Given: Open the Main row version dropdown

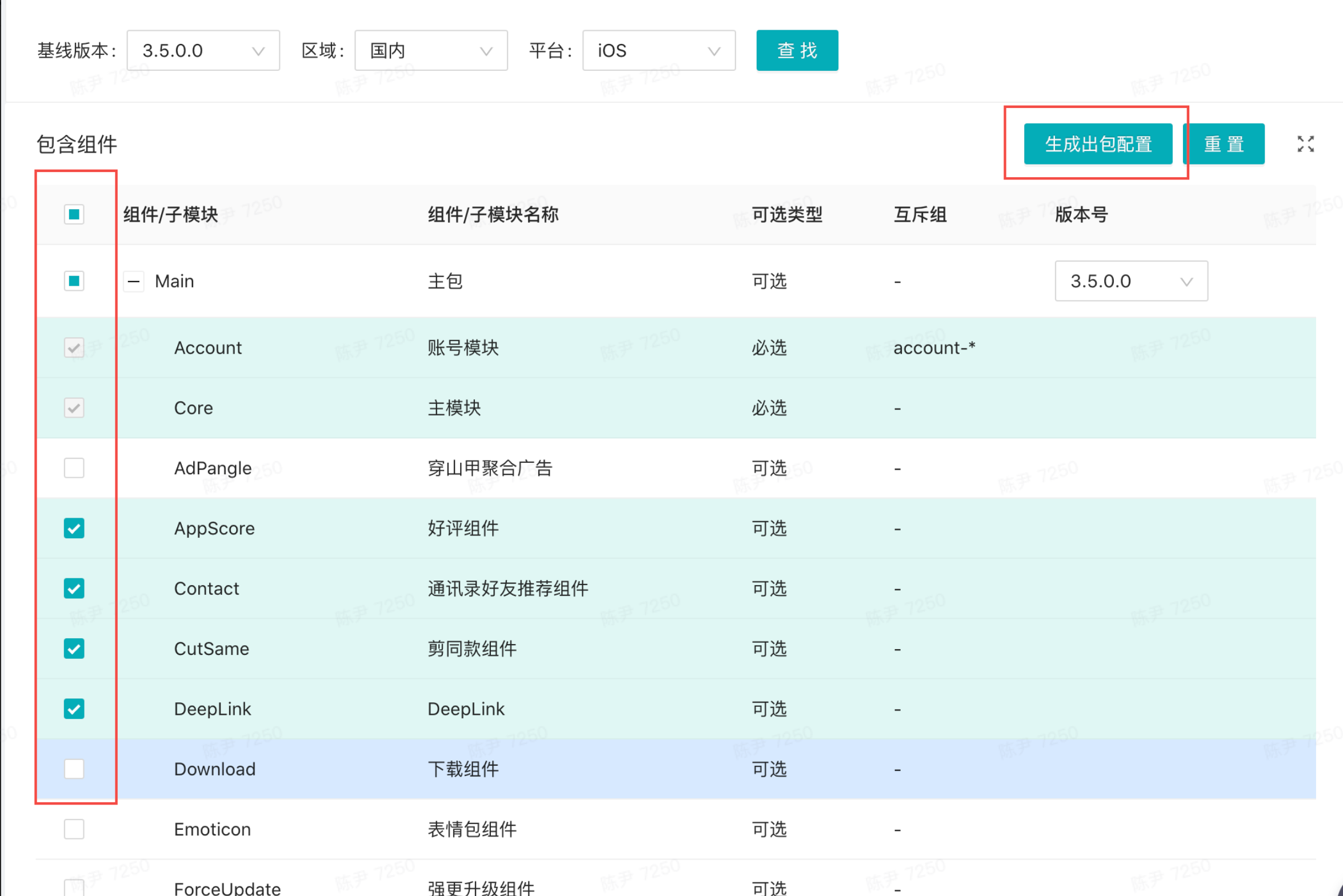Looking at the screenshot, I should (x=1131, y=281).
